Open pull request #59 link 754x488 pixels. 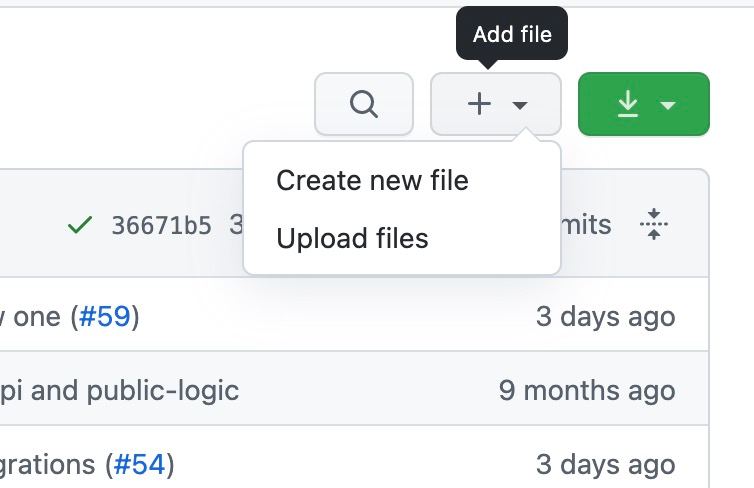[105, 317]
